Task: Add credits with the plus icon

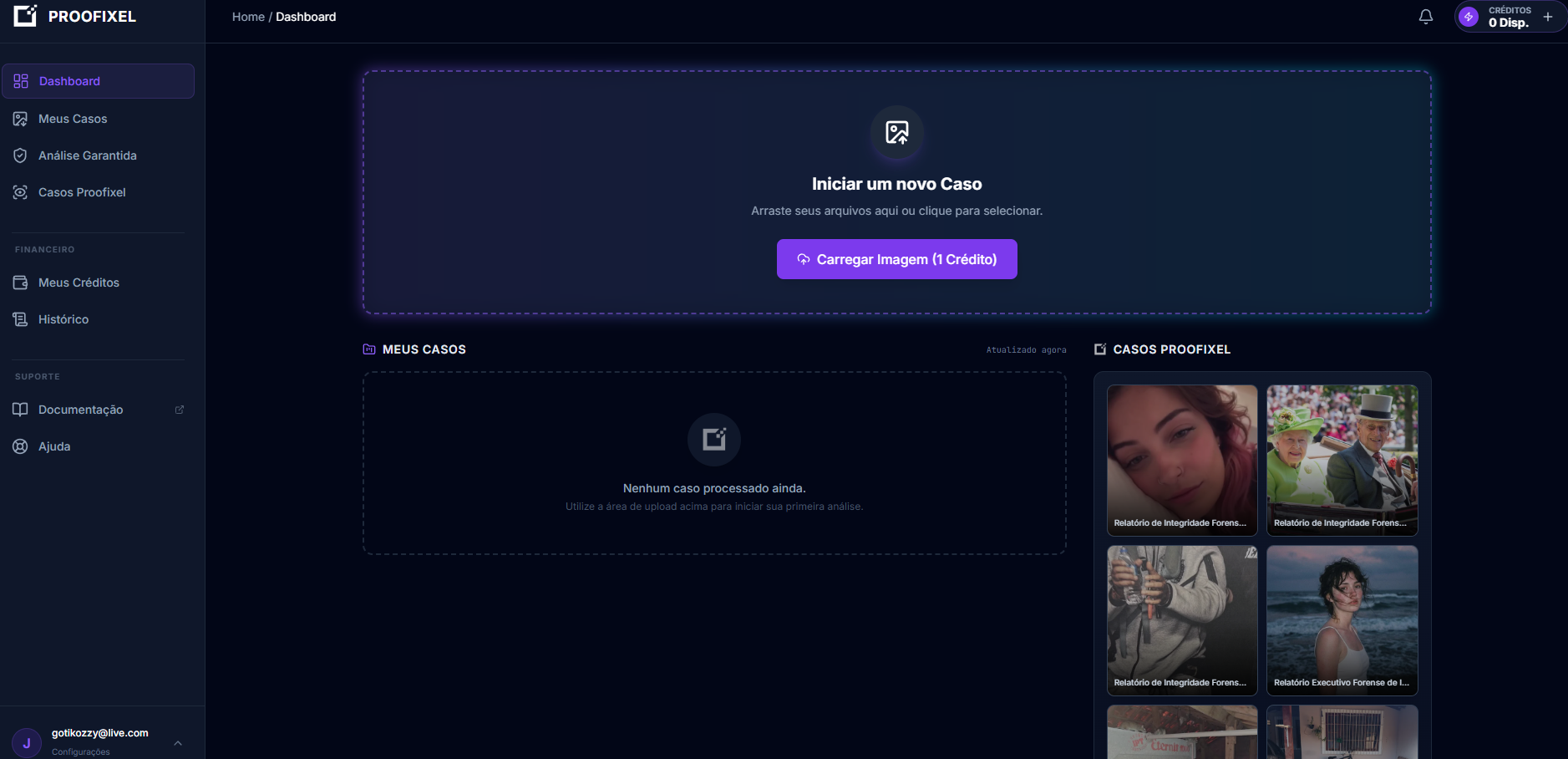Action: (1548, 17)
